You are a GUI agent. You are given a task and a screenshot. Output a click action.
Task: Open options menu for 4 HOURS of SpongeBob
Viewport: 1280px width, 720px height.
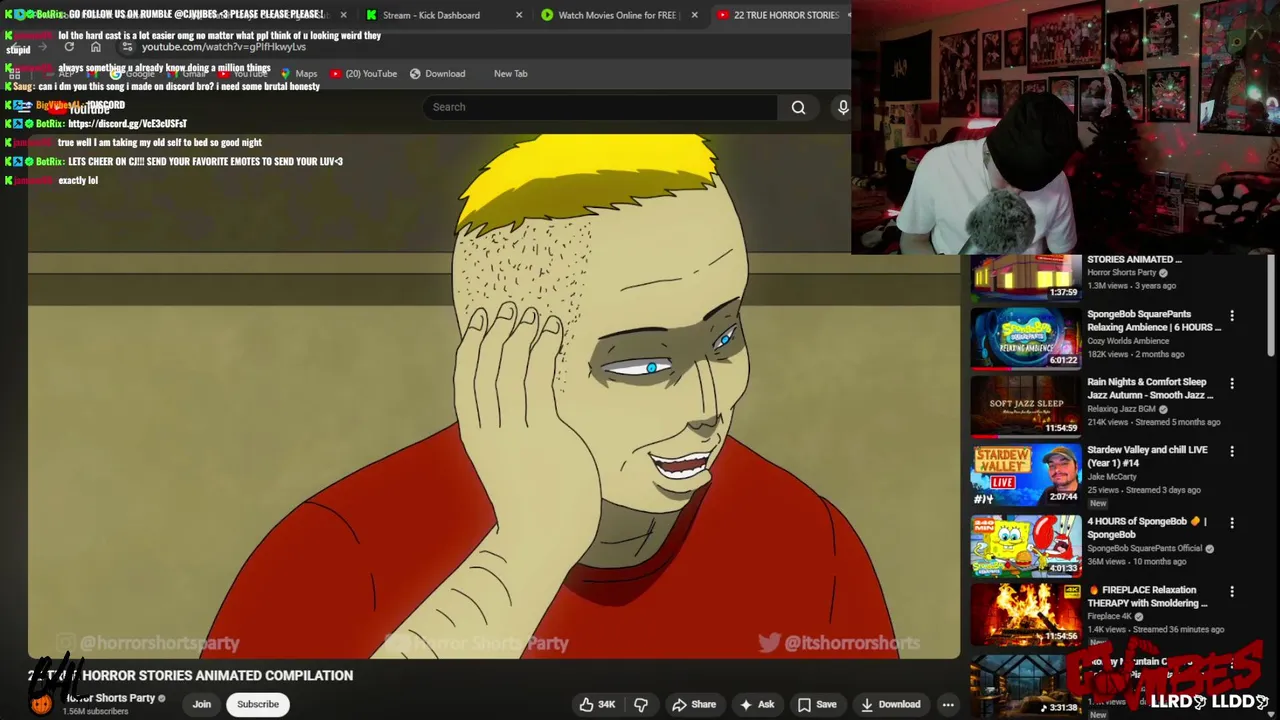click(1232, 523)
